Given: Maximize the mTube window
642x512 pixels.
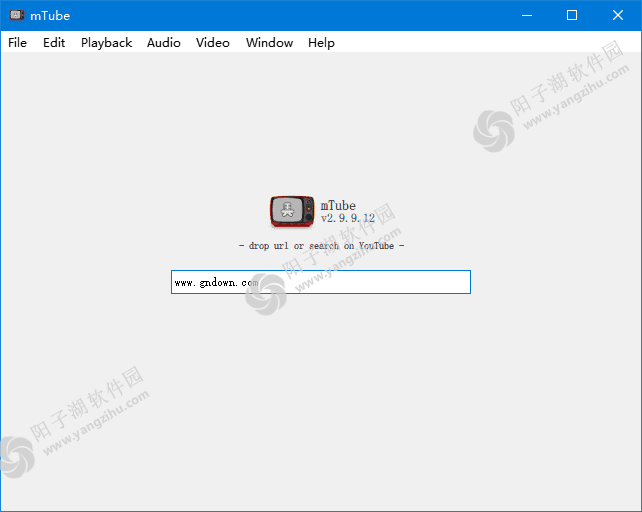Looking at the screenshot, I should [x=572, y=15].
